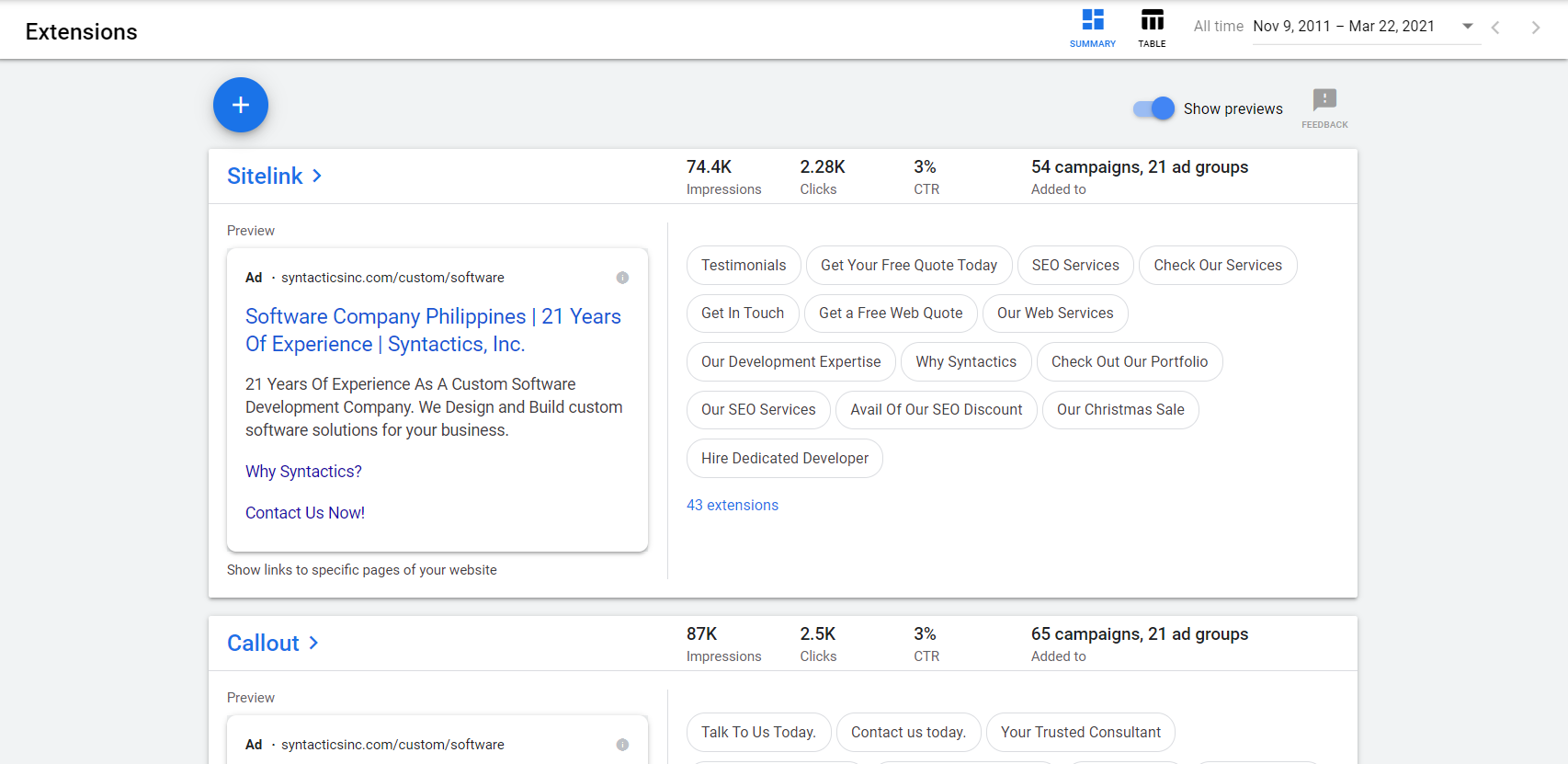Select Our SEO Services chip
Viewport: 1568px width, 764px height.
(758, 410)
